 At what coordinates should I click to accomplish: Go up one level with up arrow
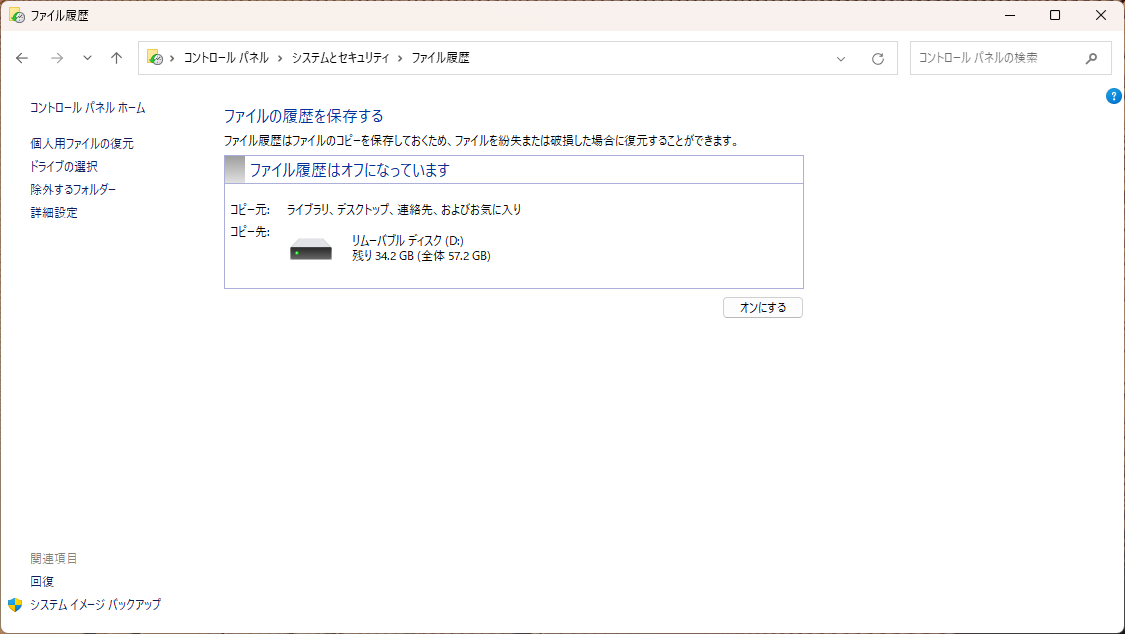(x=116, y=58)
